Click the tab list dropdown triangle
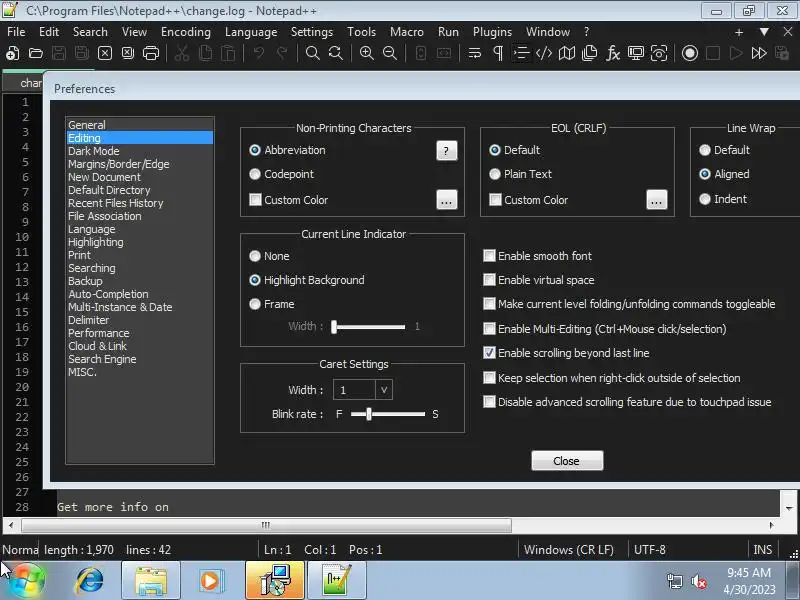 pos(764,32)
